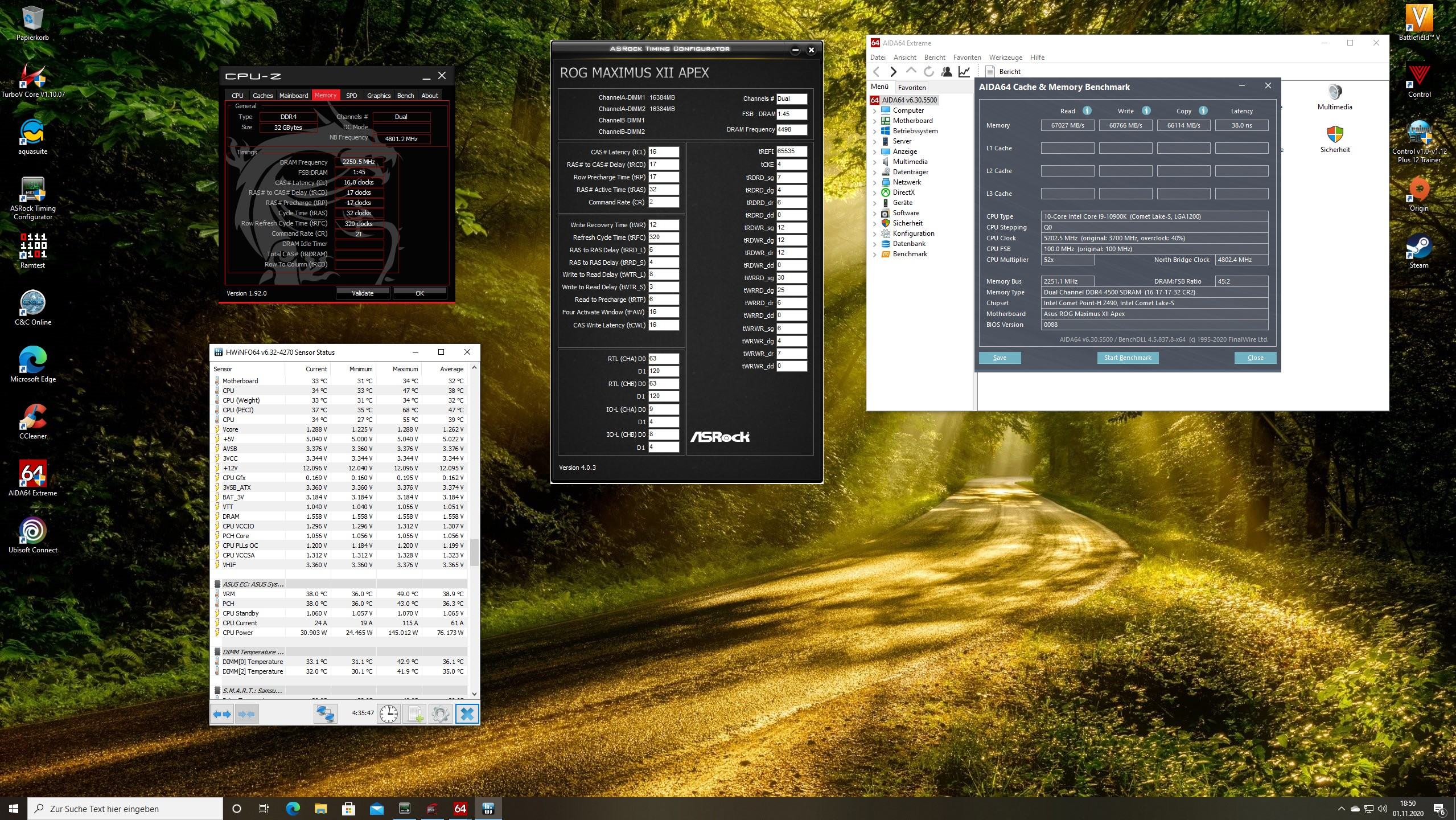1456x820 pixels.
Task: Expand the Software tree node
Action: pos(875,214)
